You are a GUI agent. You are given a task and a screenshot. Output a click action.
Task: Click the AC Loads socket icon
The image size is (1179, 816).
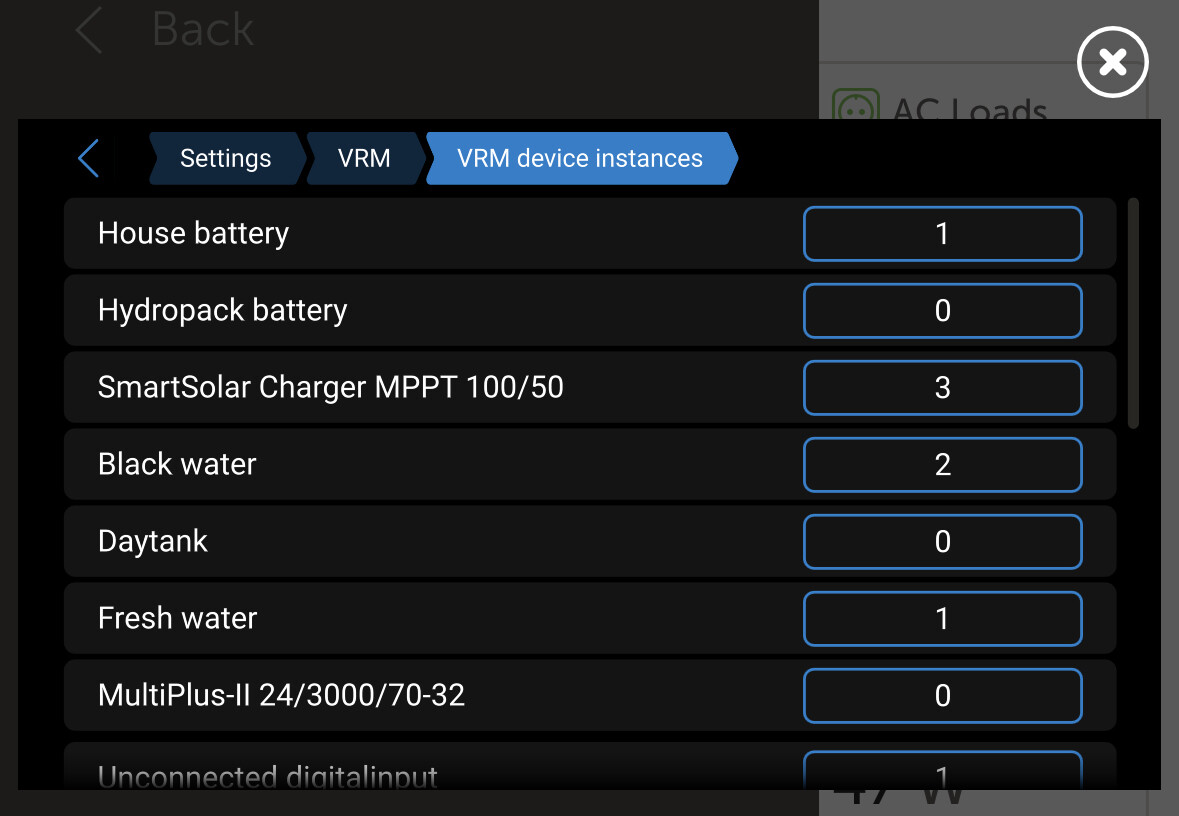click(855, 106)
